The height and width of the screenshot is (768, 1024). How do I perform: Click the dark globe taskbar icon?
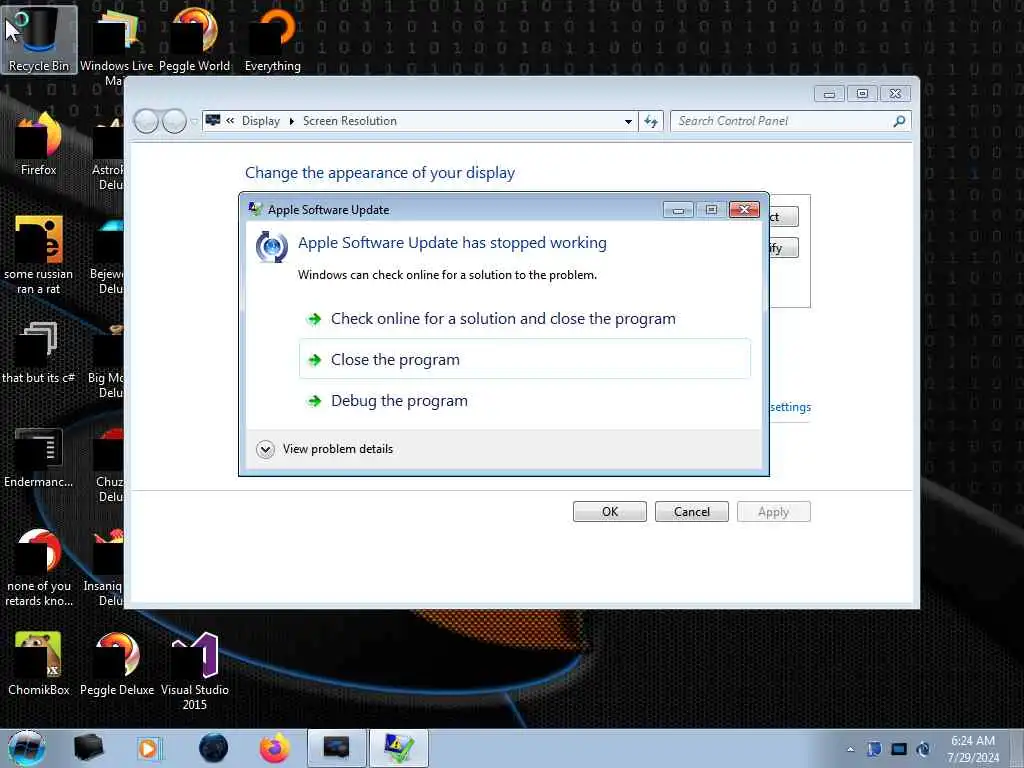click(214, 748)
